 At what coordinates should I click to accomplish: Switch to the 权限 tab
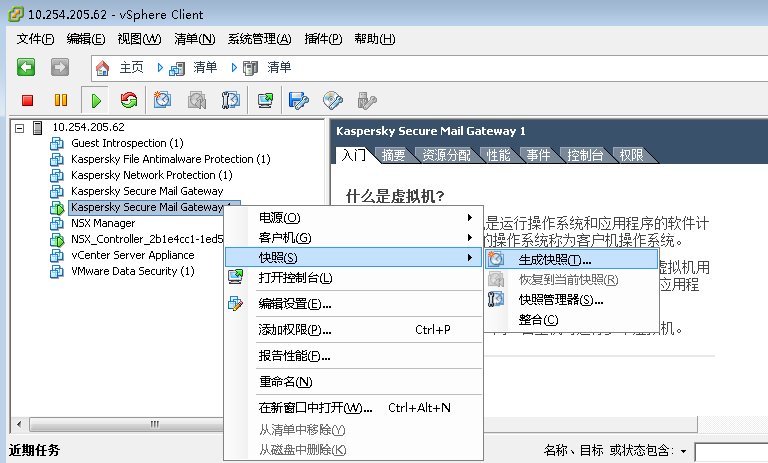click(631, 155)
